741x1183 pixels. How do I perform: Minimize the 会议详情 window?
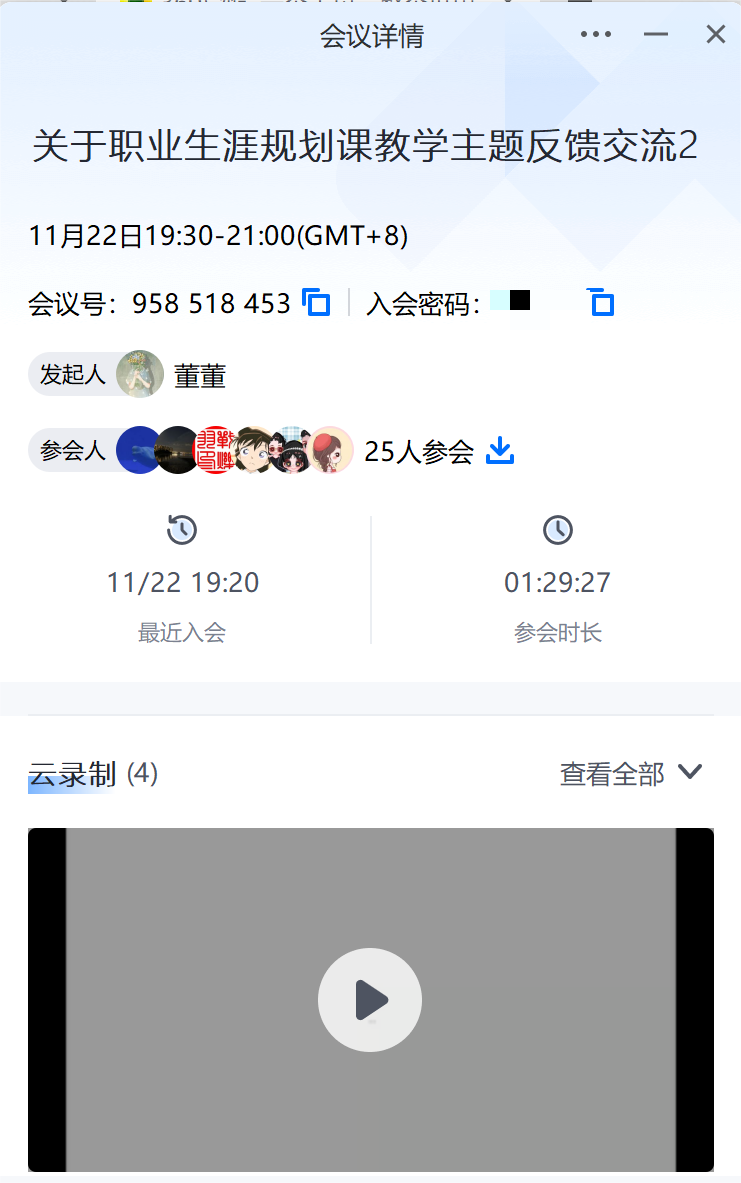click(x=656, y=34)
